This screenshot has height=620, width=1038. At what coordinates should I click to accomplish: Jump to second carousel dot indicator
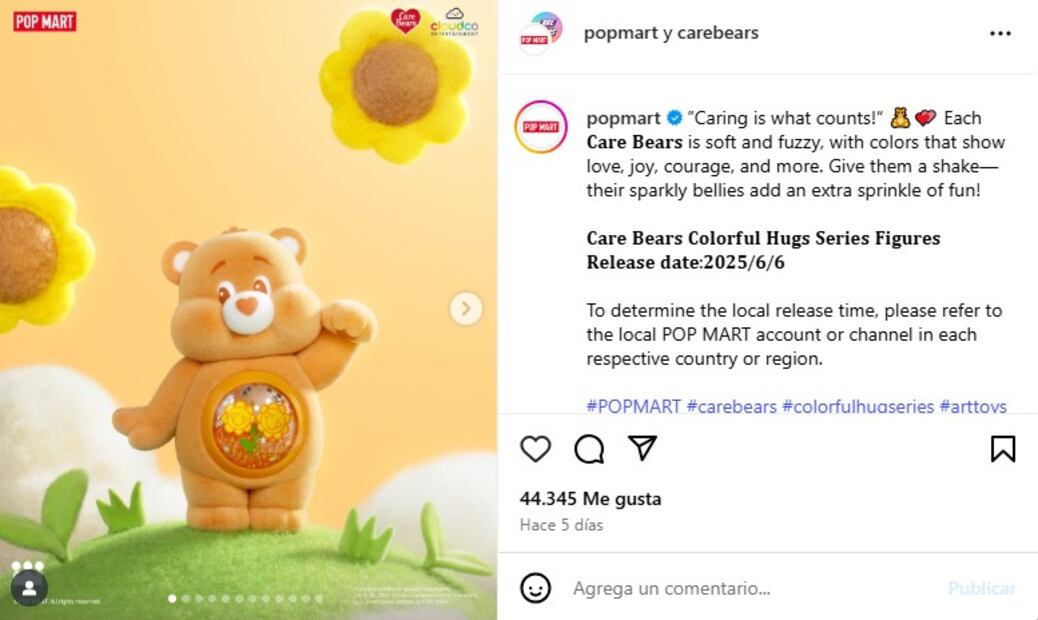click(185, 598)
